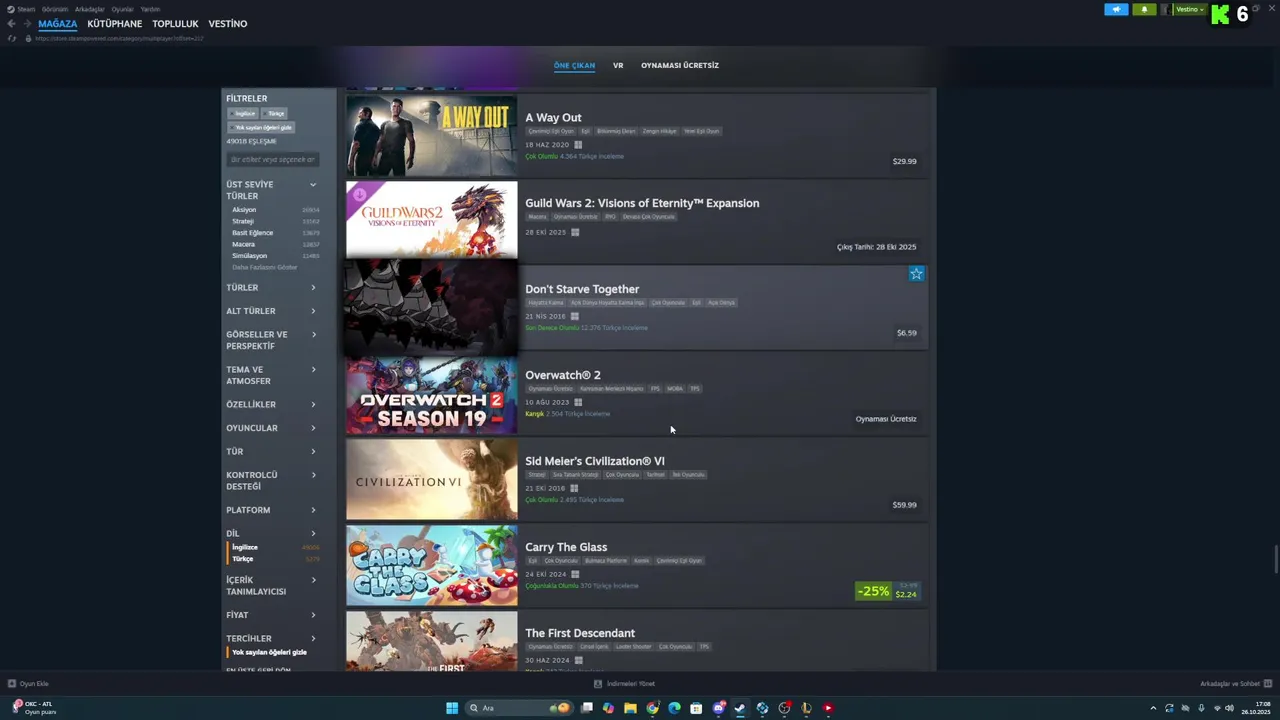This screenshot has height=720, width=1280.
Task: Click Windows platform icon on Civilization VI row
Action: click(x=574, y=488)
